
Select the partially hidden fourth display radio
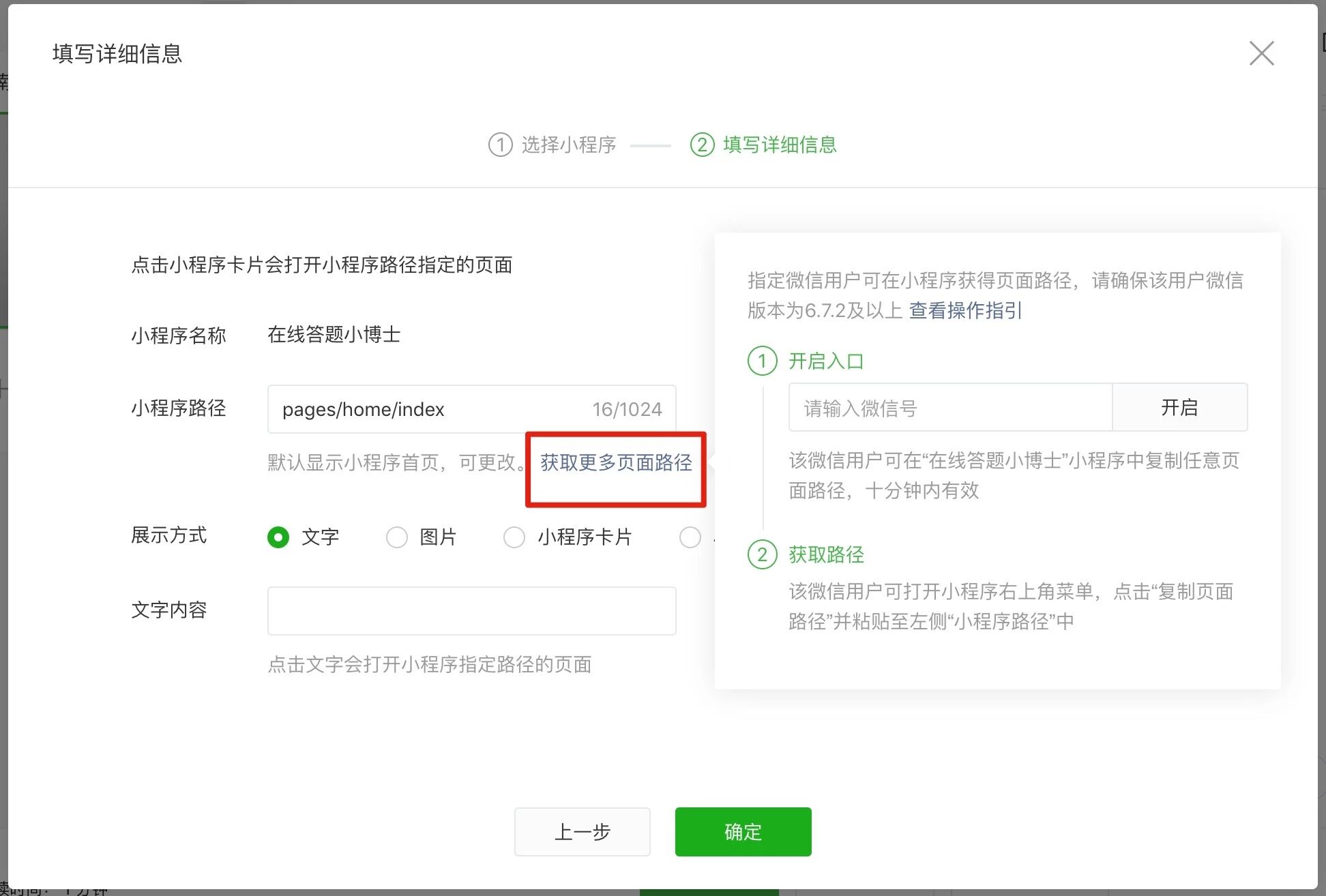tap(690, 537)
